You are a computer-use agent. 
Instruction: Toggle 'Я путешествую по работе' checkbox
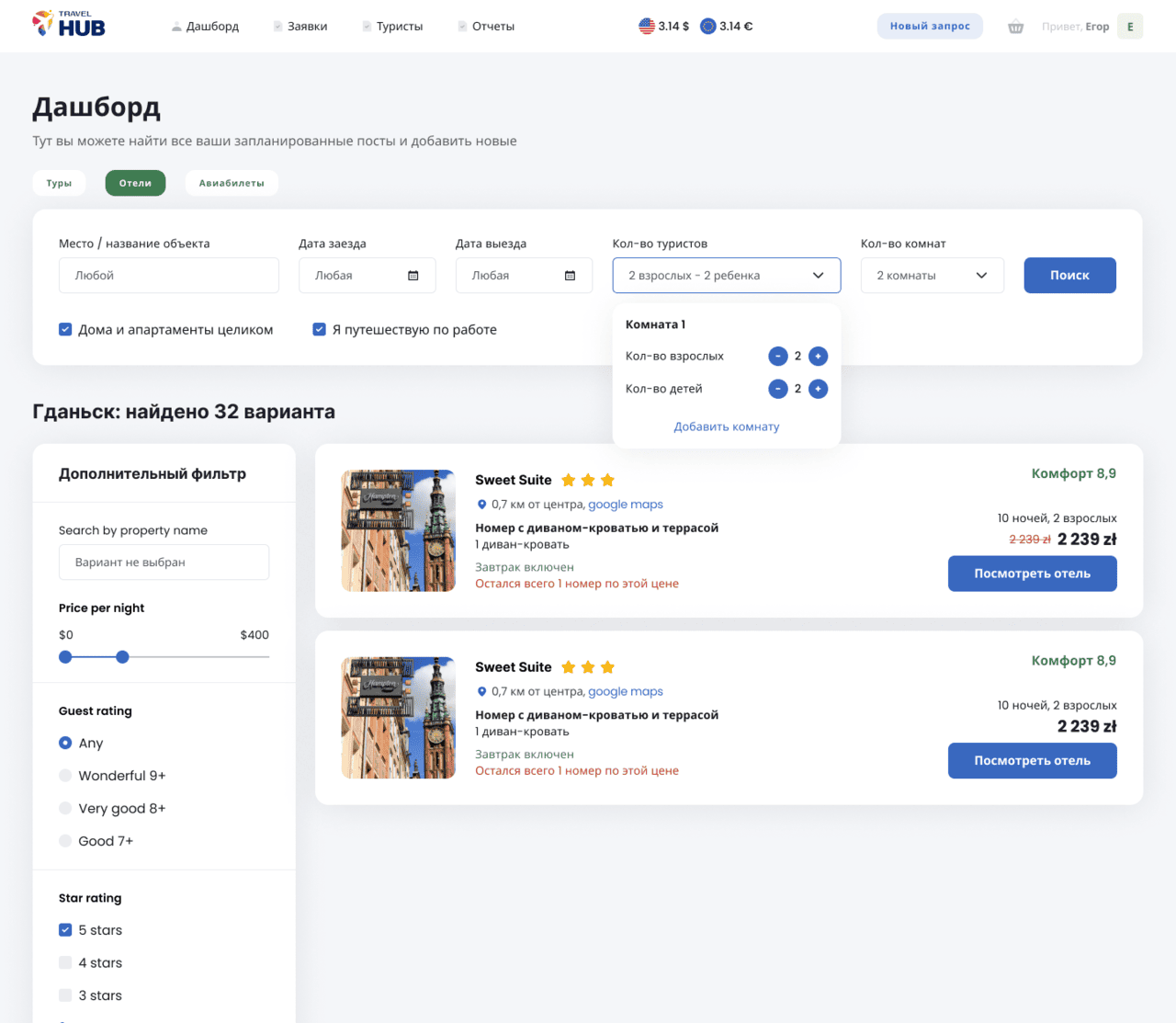click(320, 329)
